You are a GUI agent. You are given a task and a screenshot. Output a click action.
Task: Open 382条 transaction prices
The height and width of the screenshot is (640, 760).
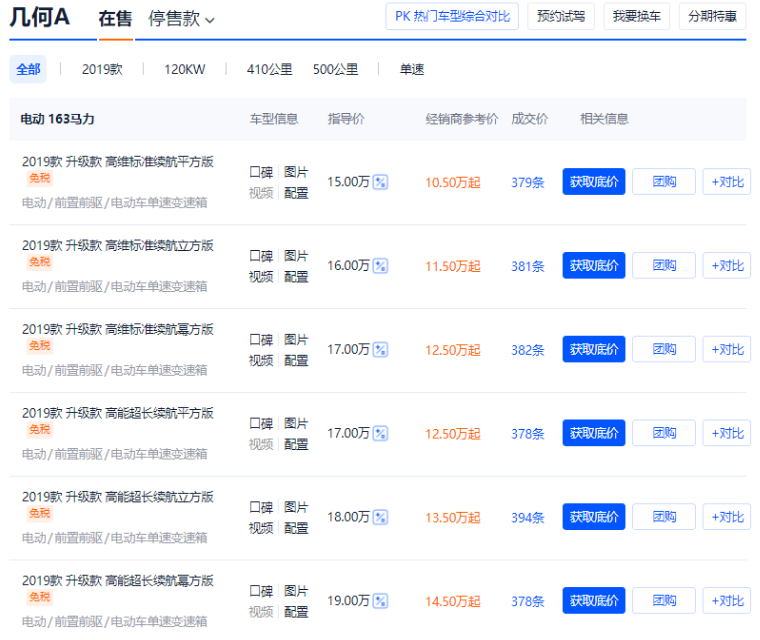coord(528,350)
